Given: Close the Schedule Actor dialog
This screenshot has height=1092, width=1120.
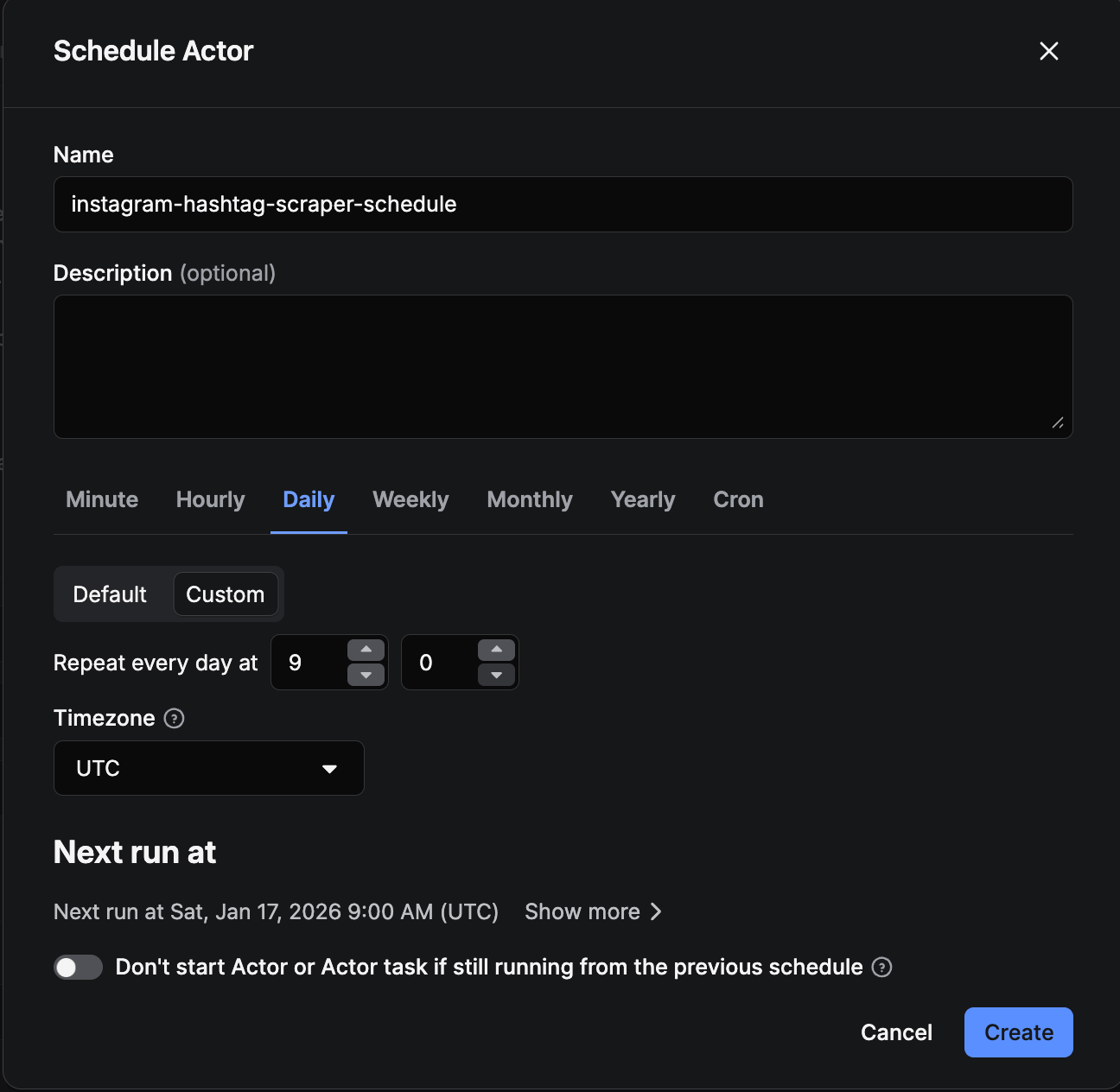Looking at the screenshot, I should click(x=1048, y=52).
